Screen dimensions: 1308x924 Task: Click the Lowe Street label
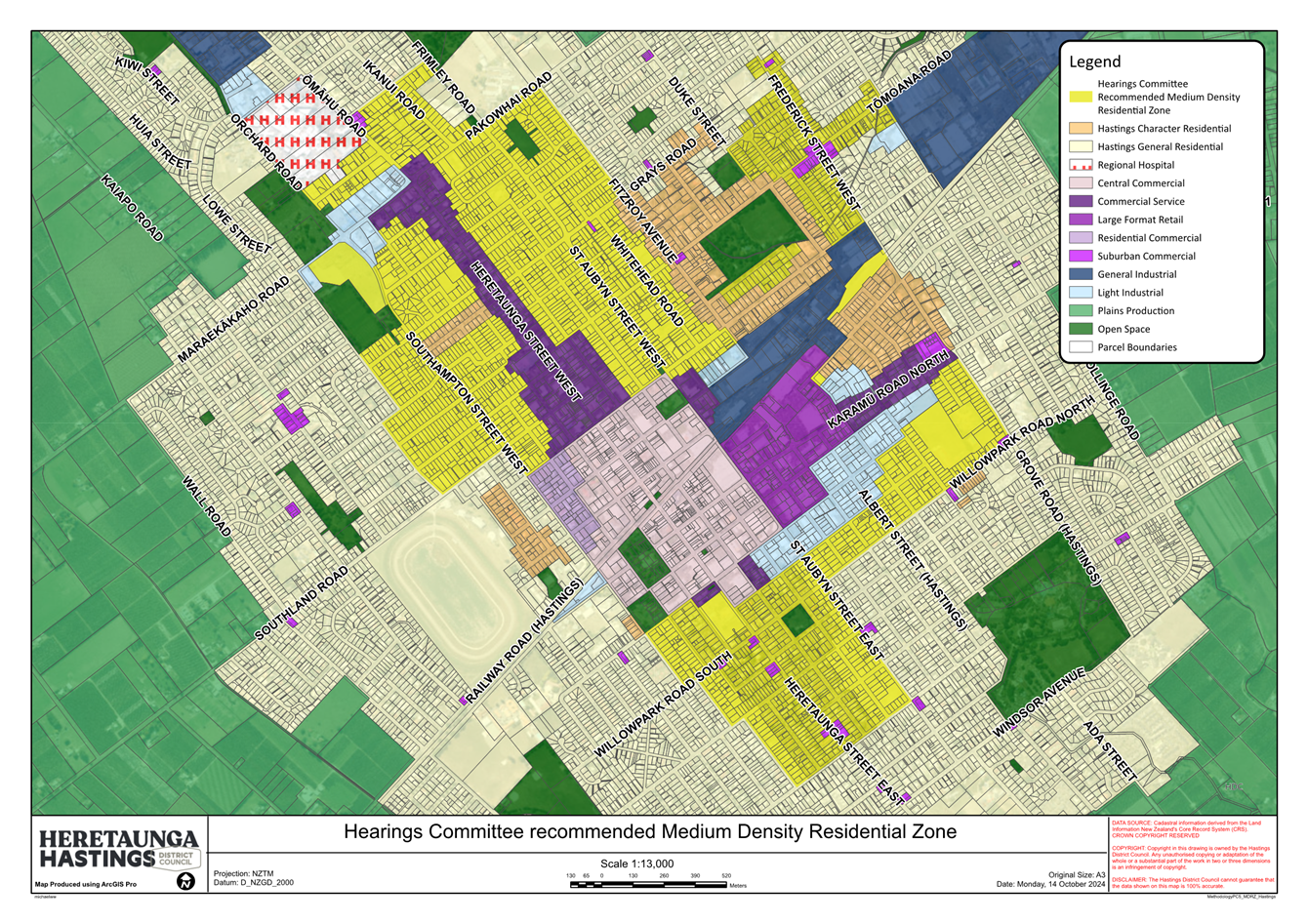(x=235, y=225)
